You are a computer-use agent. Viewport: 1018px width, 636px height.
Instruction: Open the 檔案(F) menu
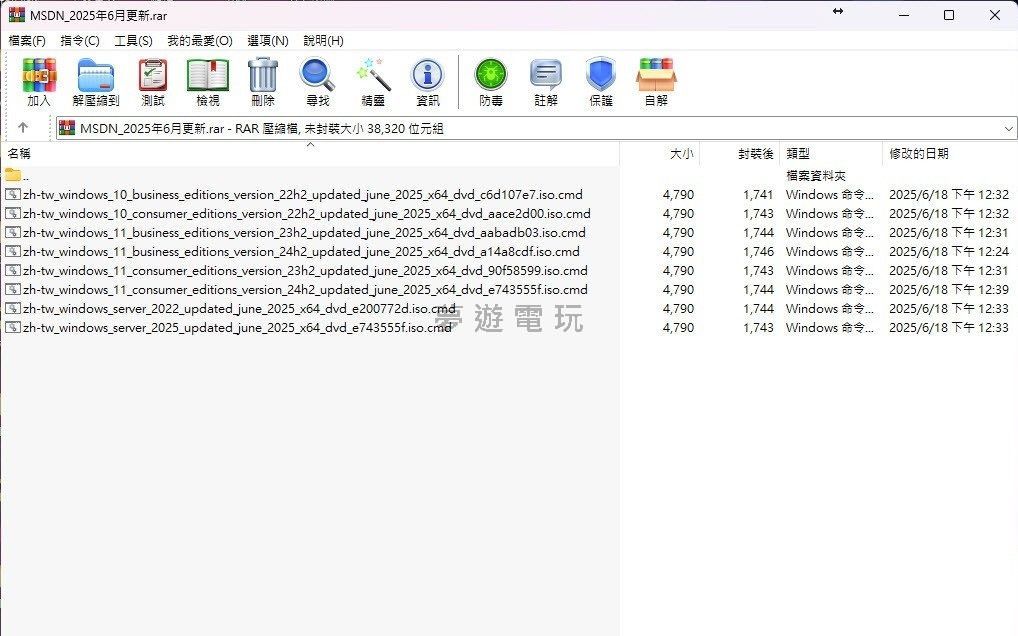pyautogui.click(x=27, y=40)
